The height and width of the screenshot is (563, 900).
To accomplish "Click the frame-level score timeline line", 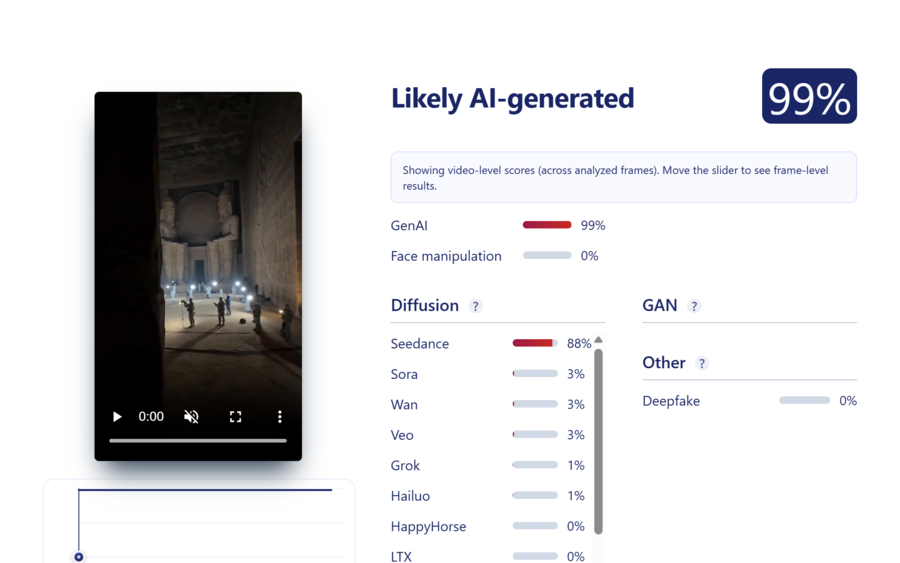I will point(205,490).
